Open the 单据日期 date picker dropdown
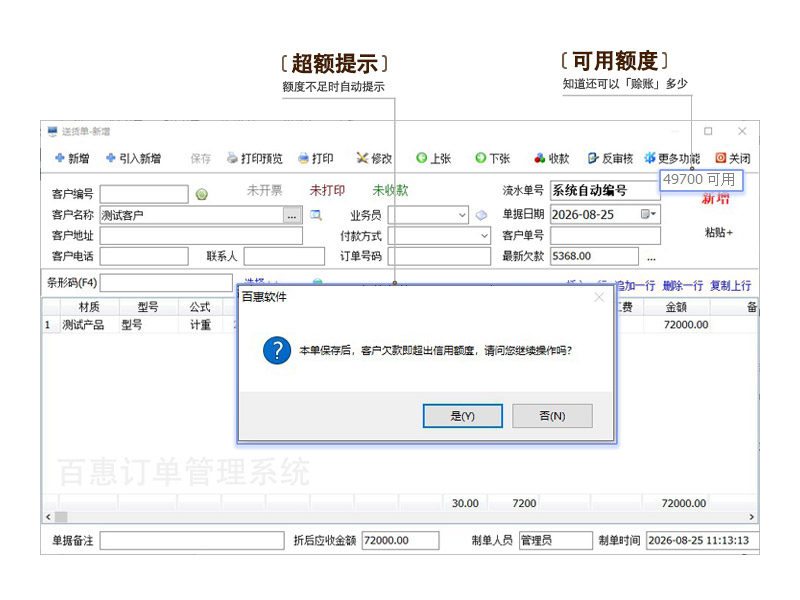This screenshot has width=800, height=600. (x=648, y=214)
